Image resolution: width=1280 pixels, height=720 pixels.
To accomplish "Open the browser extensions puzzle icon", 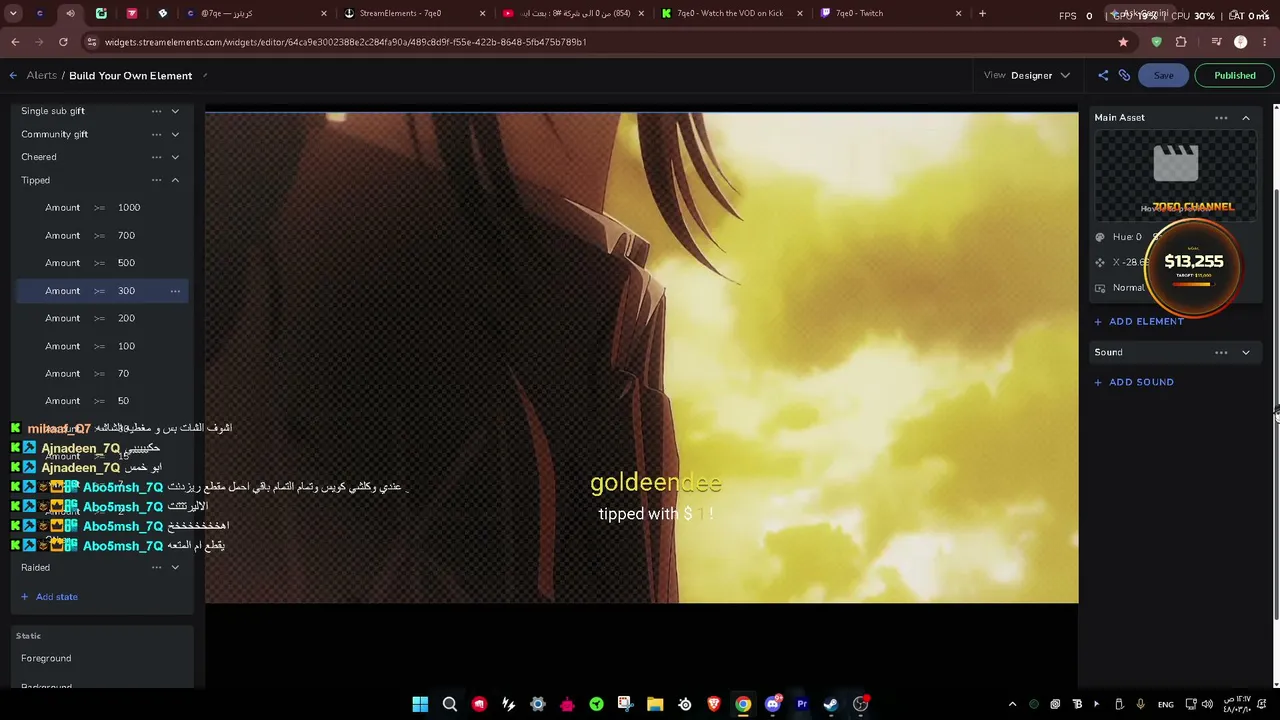I will 1181,42.
